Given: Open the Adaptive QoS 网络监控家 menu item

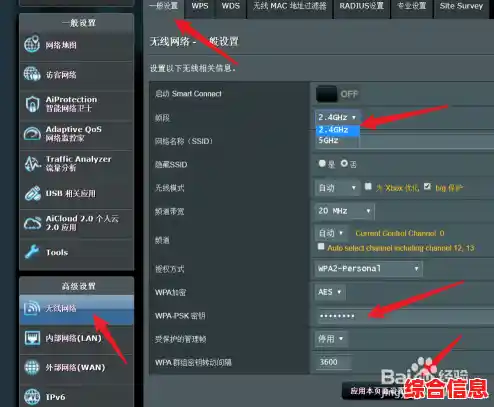Looking at the screenshot, I should (x=77, y=134).
